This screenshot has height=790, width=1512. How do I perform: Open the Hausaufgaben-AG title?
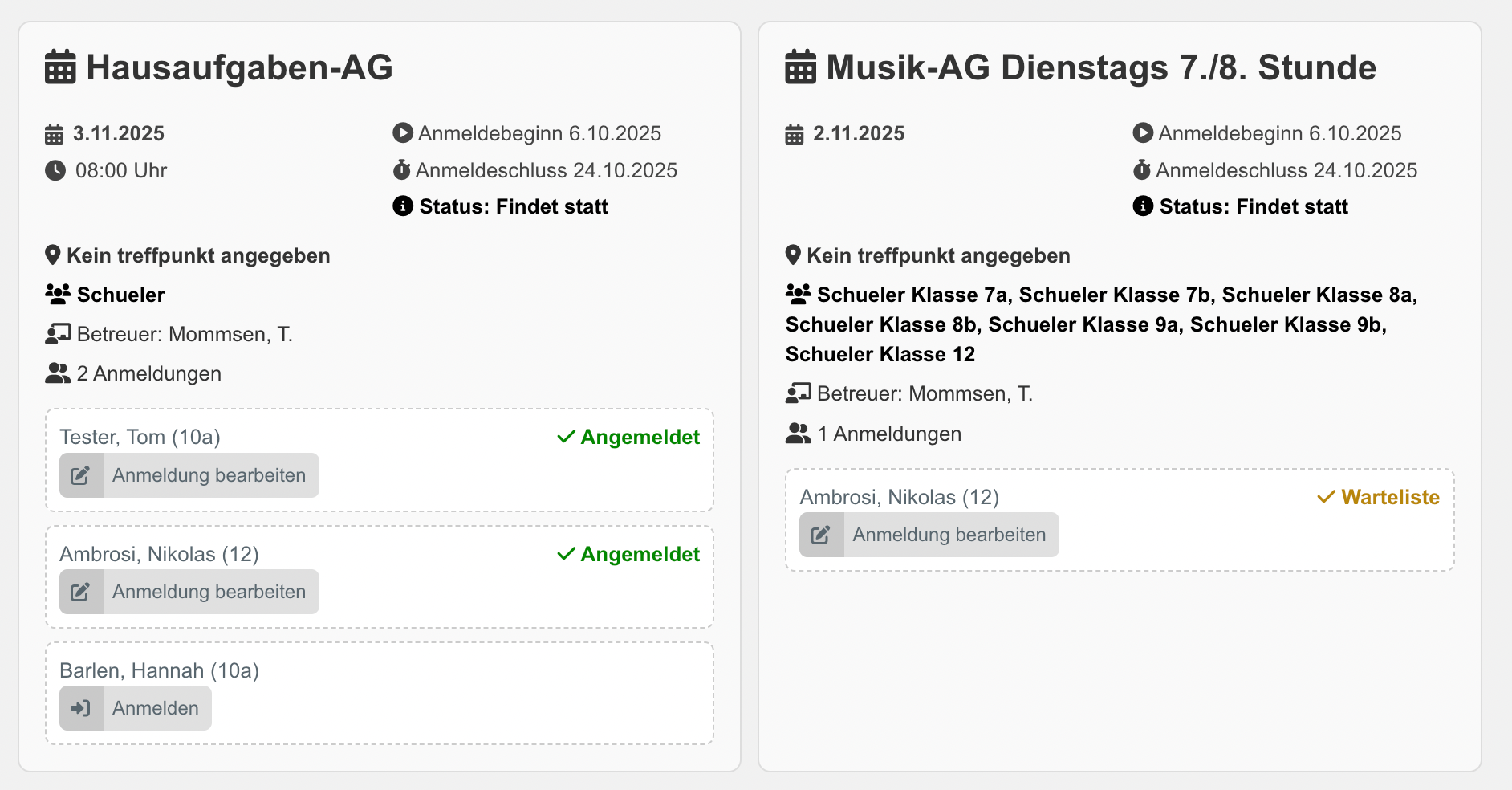point(239,67)
